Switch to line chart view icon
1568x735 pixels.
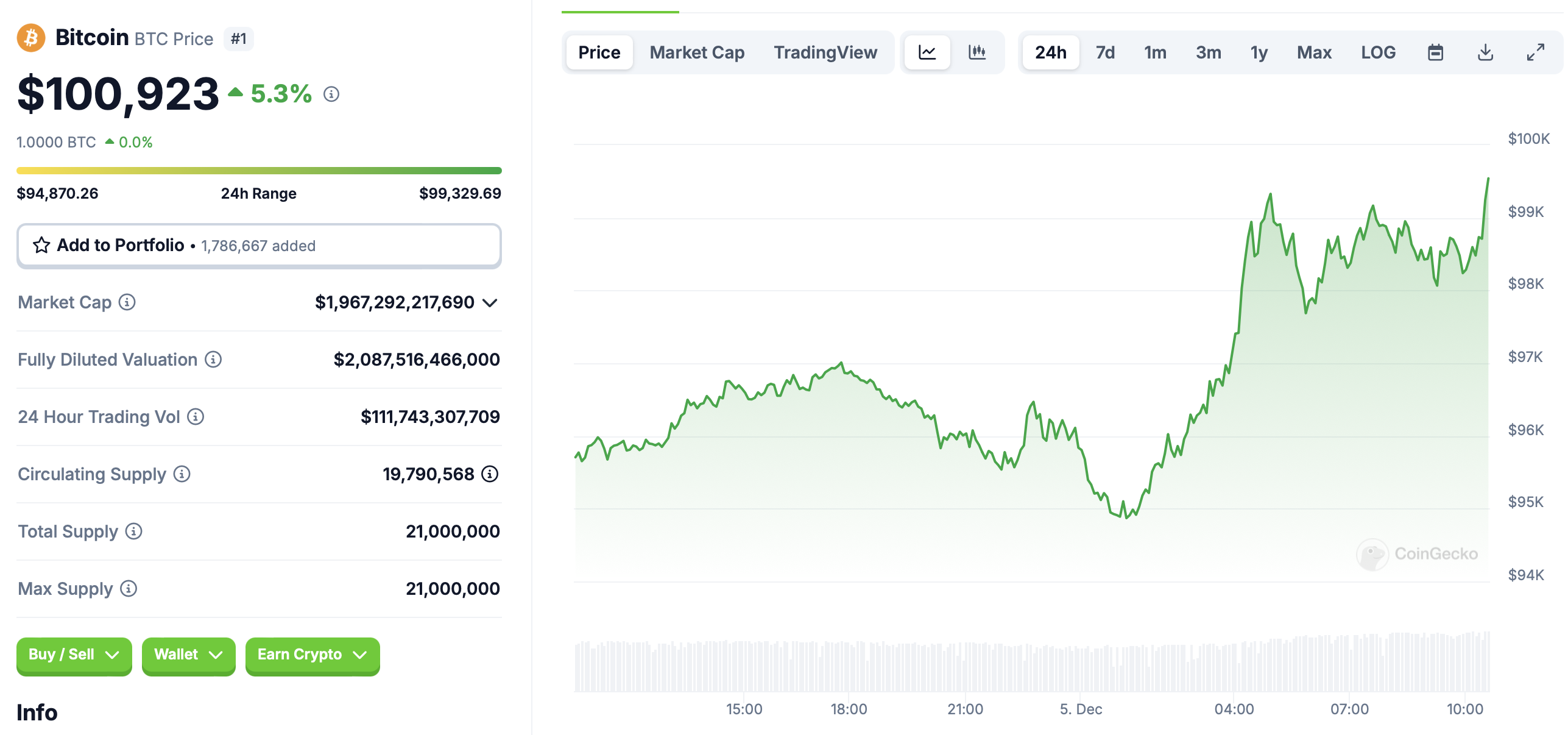pyautogui.click(x=927, y=52)
